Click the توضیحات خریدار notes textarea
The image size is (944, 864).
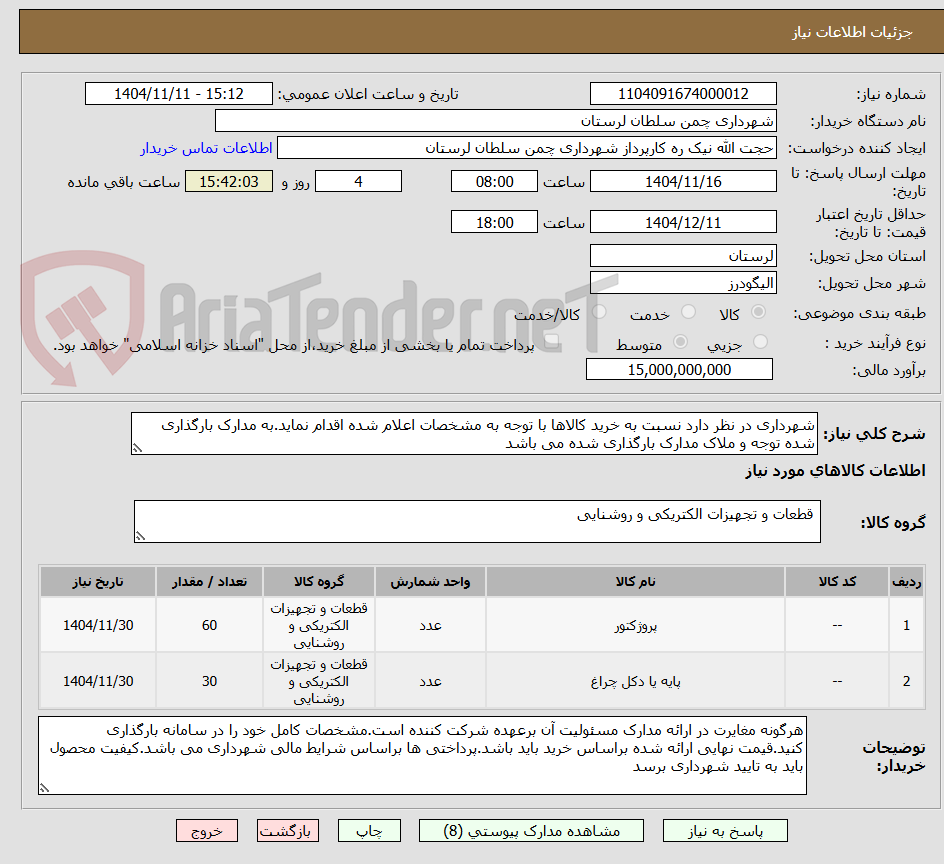coord(422,756)
